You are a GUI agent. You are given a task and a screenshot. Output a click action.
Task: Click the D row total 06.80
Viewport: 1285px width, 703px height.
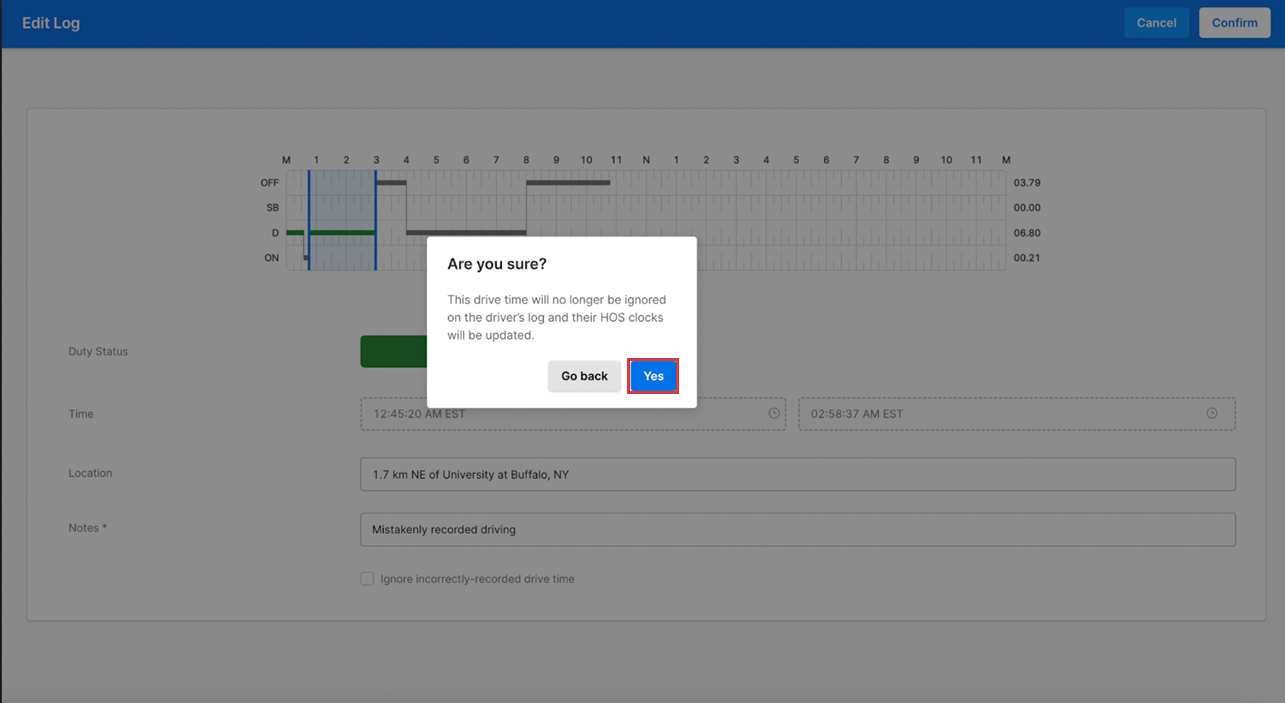pyautogui.click(x=1027, y=233)
